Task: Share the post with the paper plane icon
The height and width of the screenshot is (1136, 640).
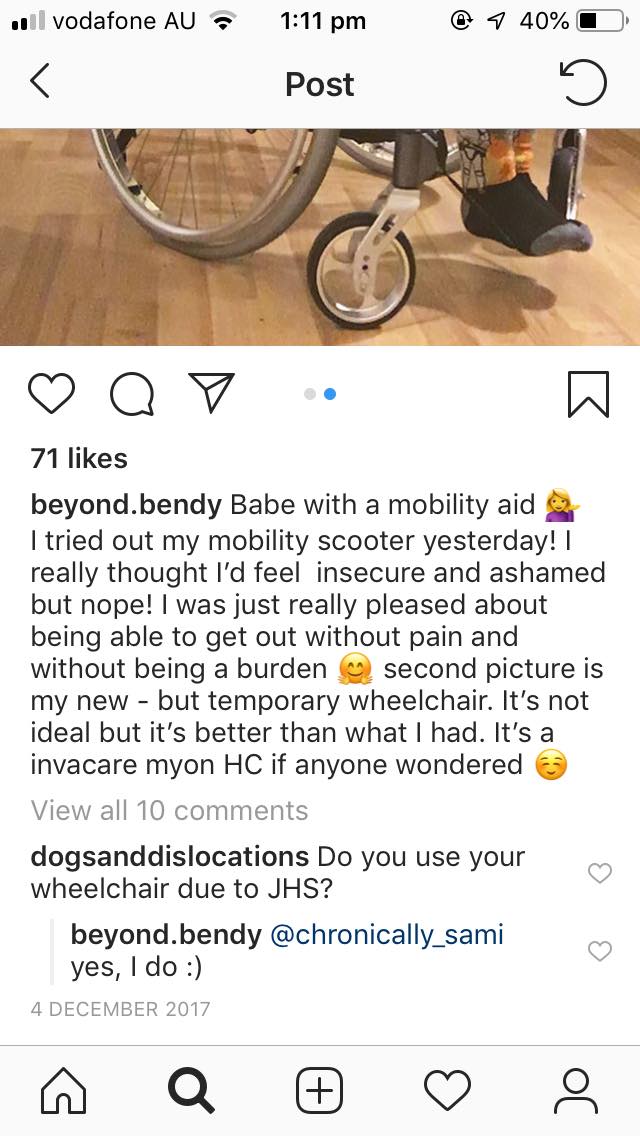Action: click(x=212, y=393)
